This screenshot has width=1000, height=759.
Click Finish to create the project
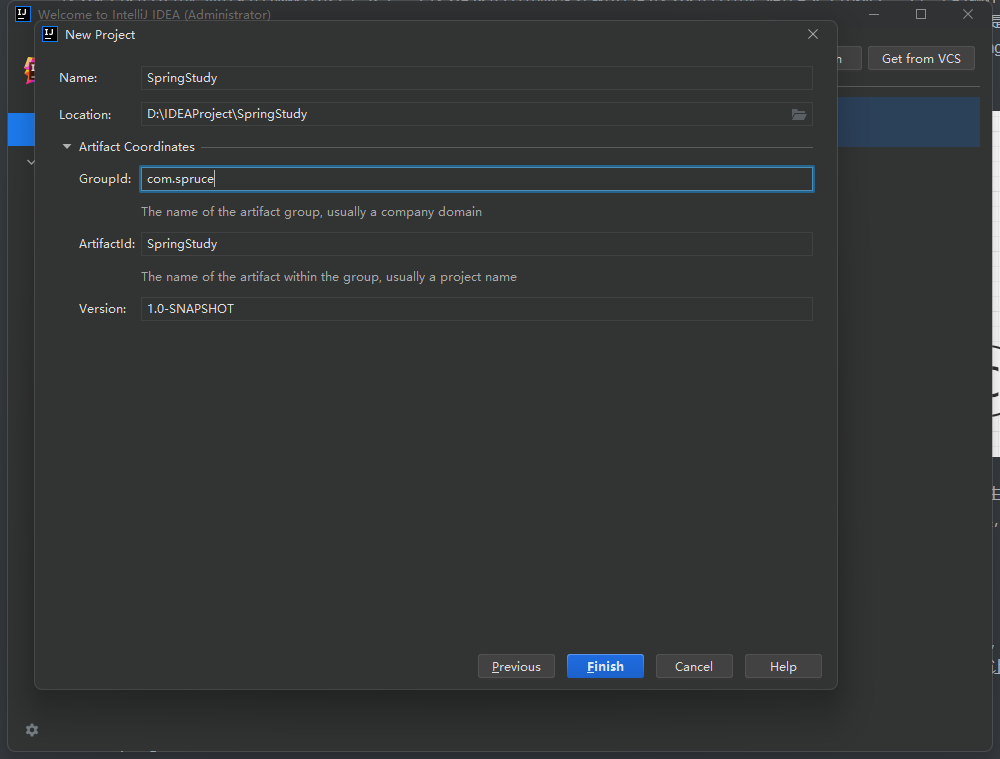tap(605, 667)
